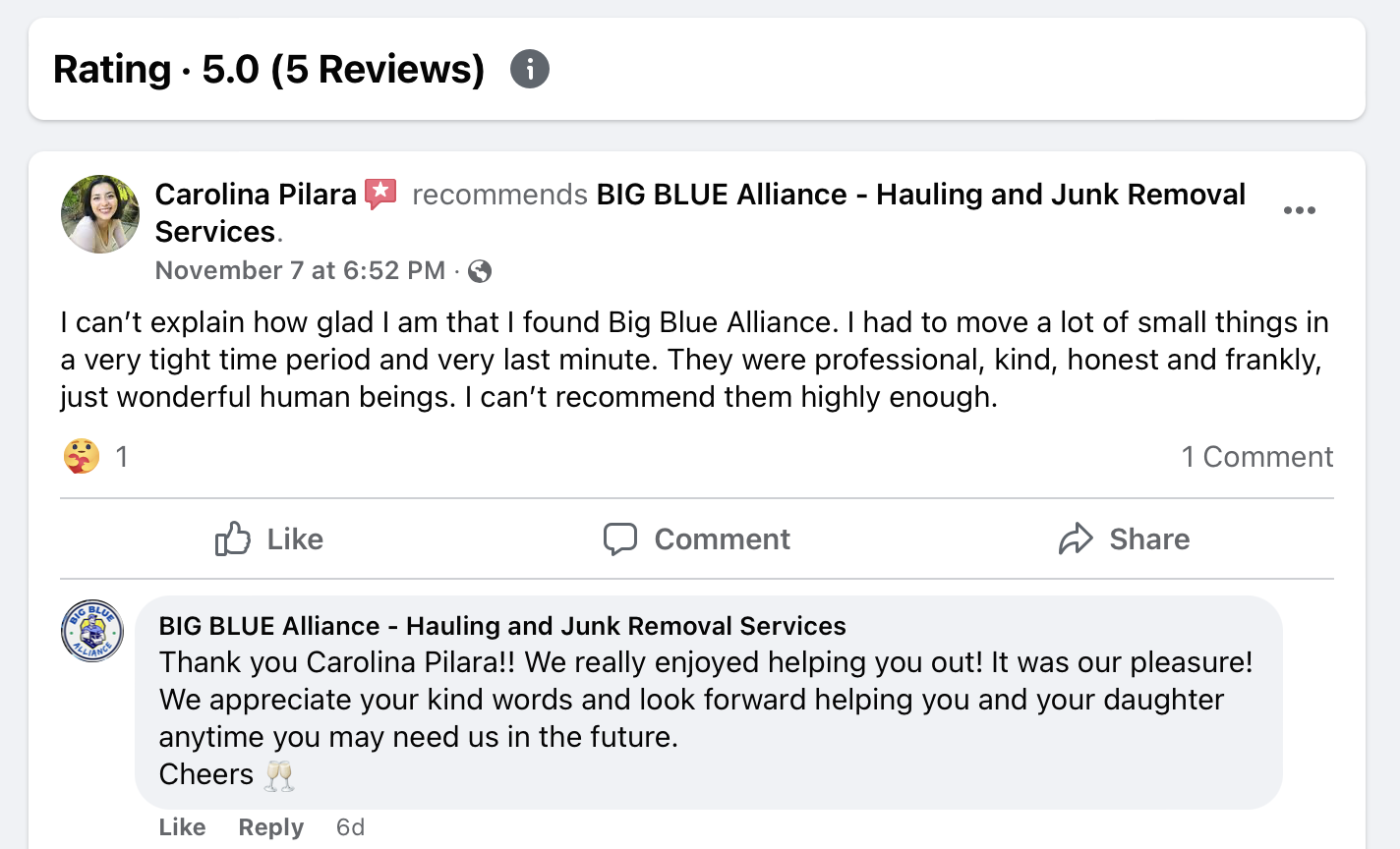Screen dimensions: 1400x849
Task: Click the BIG BLUE Alliance logo avatar
Action: pyautogui.click(x=92, y=631)
